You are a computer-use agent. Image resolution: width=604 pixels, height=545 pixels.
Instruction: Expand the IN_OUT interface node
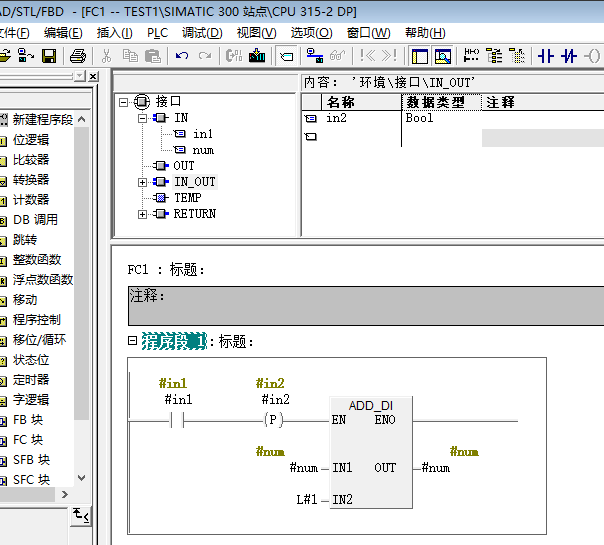[x=142, y=182]
